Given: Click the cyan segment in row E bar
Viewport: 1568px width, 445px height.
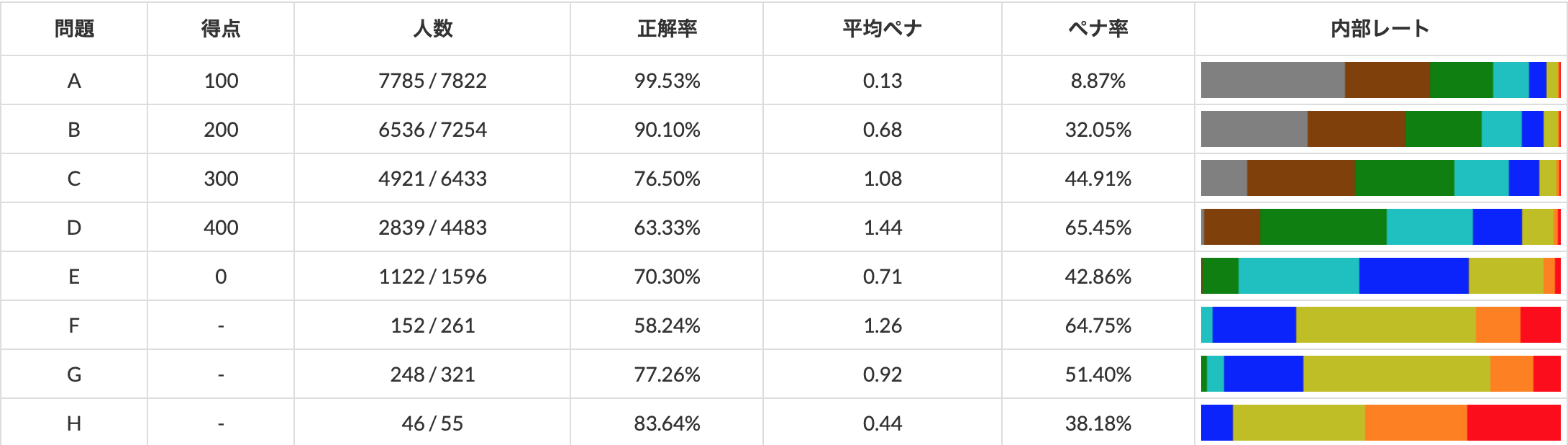Looking at the screenshot, I should click(x=1299, y=276).
